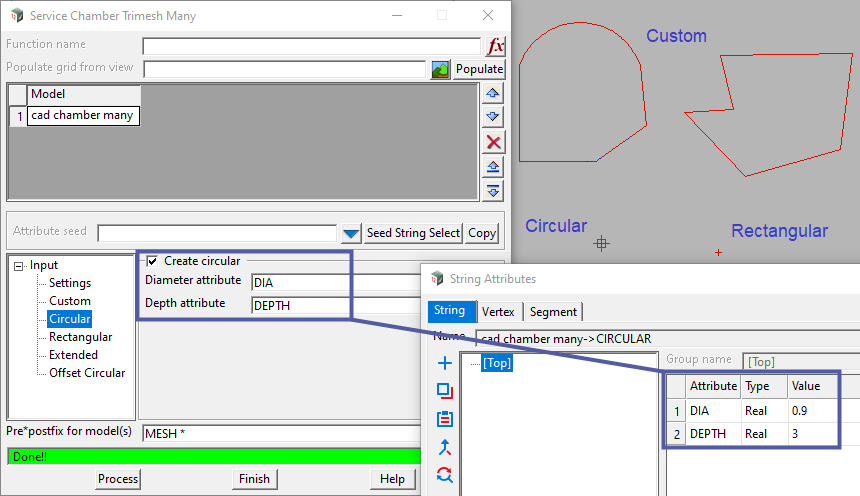Switch to the Vertex tab
Screen dimensions: 860x496
498,312
